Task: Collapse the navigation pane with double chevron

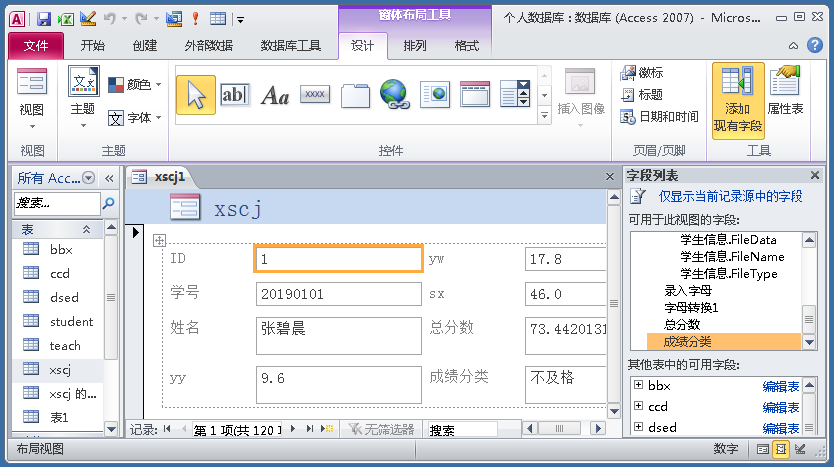Action: (109, 178)
